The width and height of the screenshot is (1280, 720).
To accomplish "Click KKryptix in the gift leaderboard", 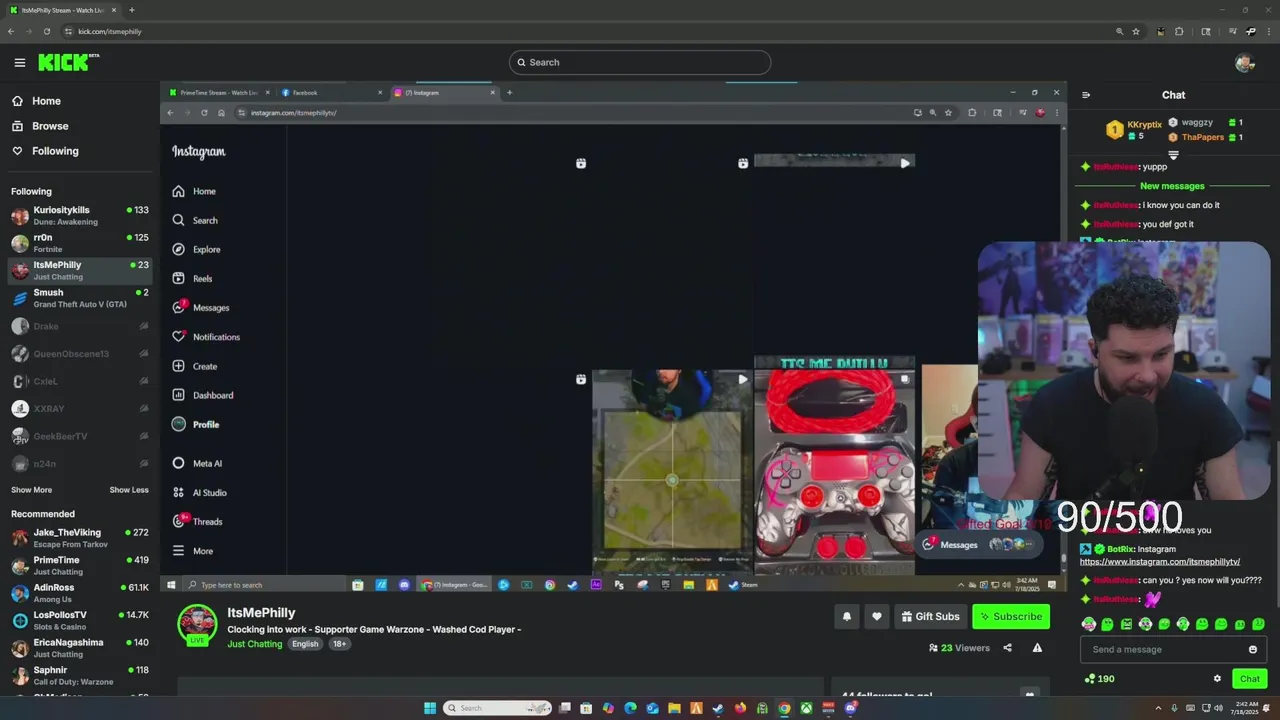I will 1144,125.
